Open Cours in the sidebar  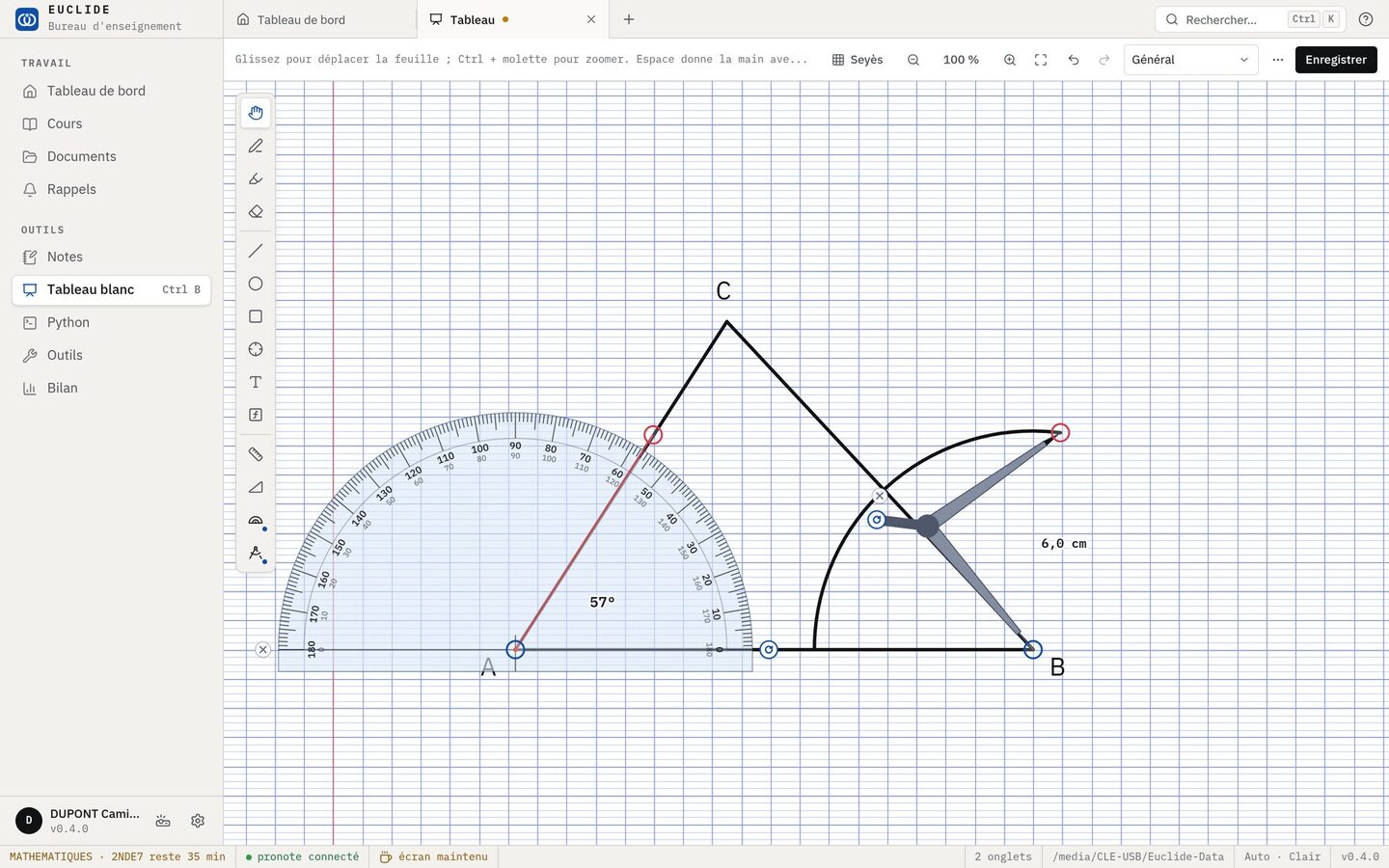point(111,123)
